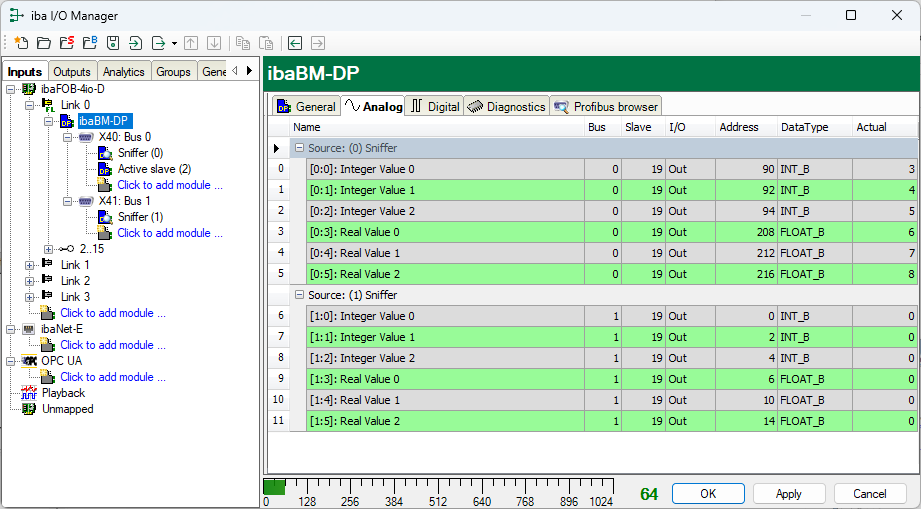This screenshot has width=923, height=511.
Task: Select Sniffer (0) under X40: Bus 0
Action: click(x=140, y=153)
